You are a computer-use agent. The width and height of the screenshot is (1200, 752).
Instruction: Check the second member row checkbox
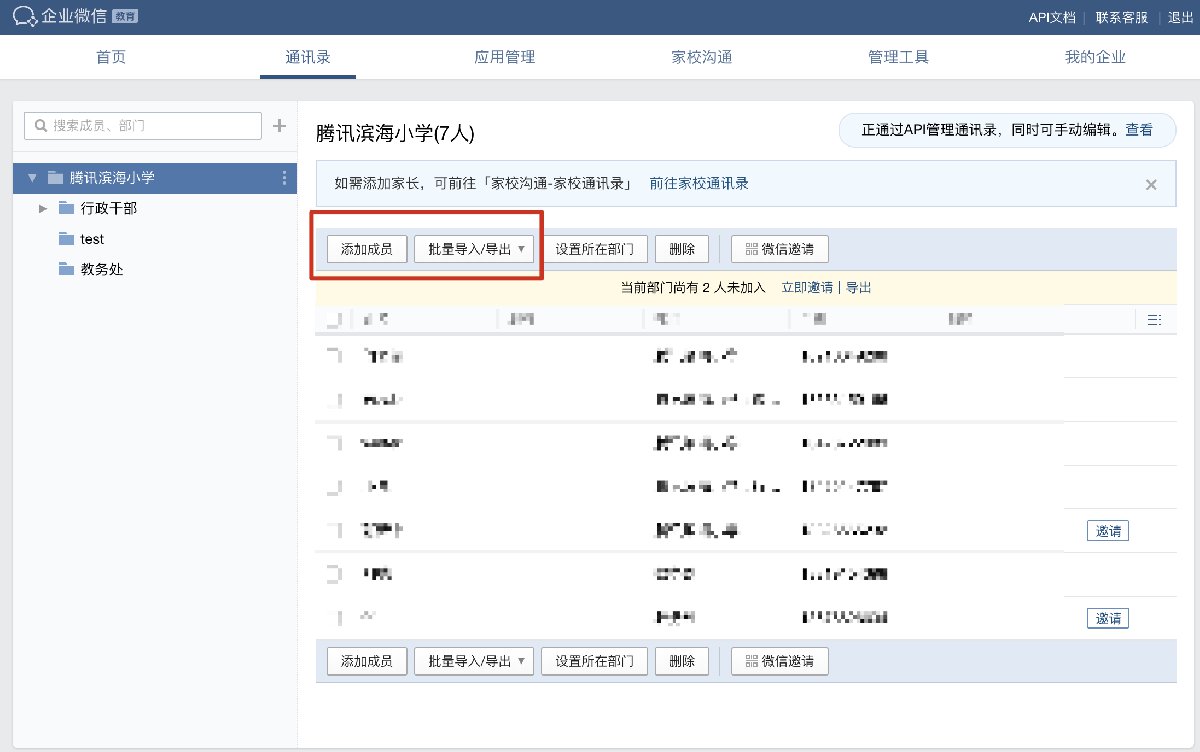coord(333,400)
